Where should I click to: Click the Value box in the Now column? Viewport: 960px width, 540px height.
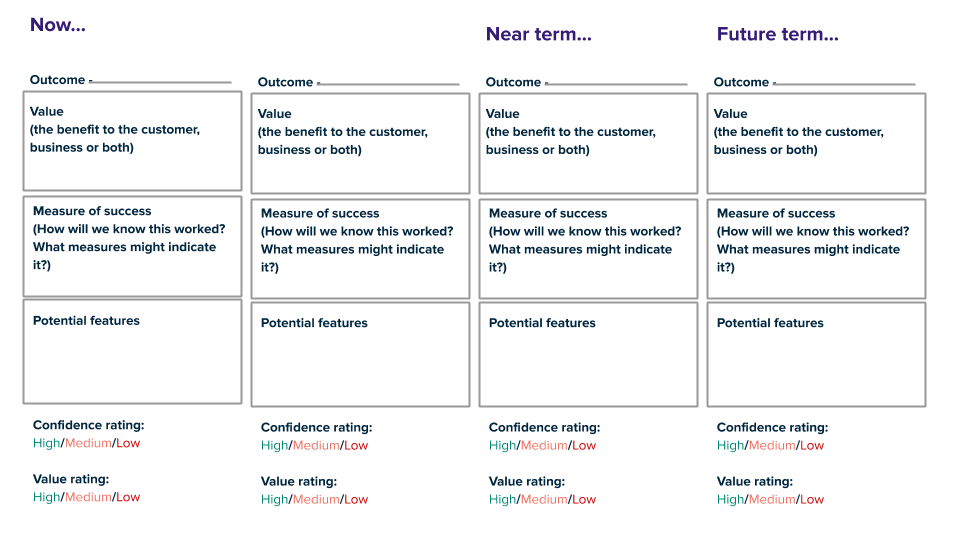(x=132, y=141)
